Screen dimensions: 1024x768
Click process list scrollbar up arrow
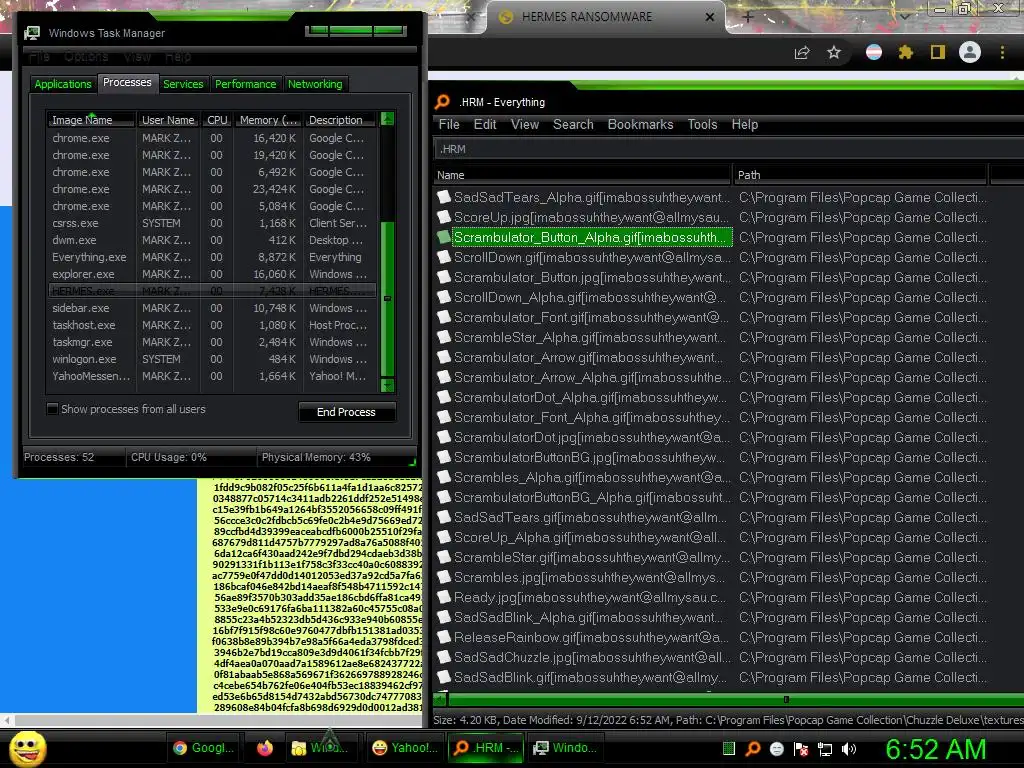point(387,118)
